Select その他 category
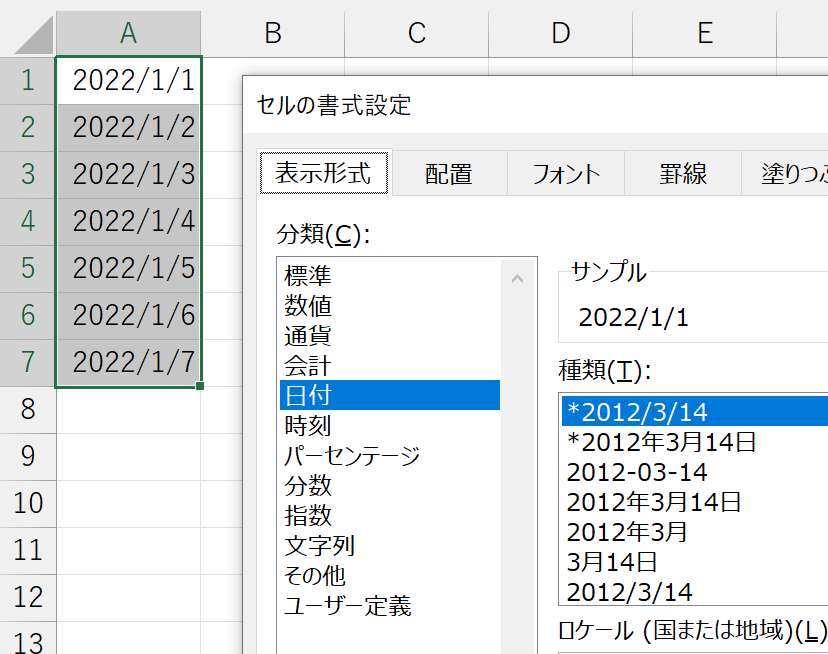Screen dimensions: 828x654 390,576
